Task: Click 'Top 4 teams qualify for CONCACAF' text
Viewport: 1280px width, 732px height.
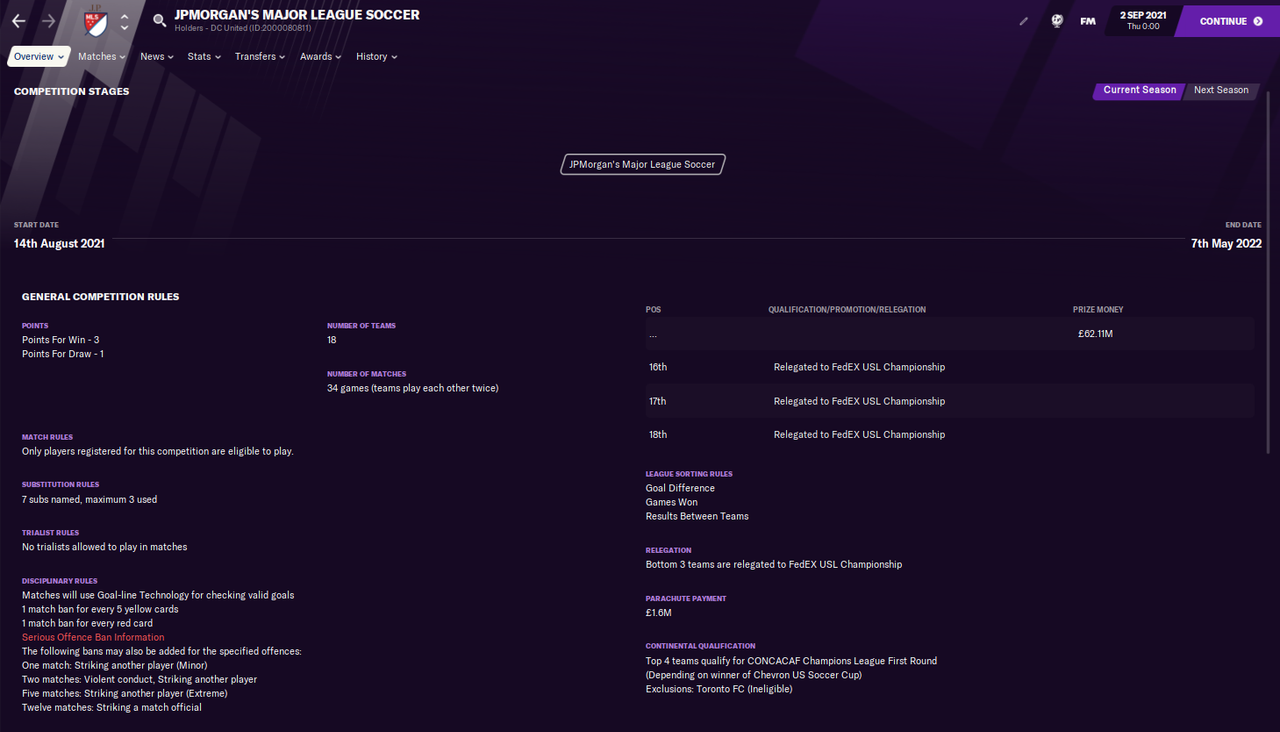Action: click(x=792, y=661)
